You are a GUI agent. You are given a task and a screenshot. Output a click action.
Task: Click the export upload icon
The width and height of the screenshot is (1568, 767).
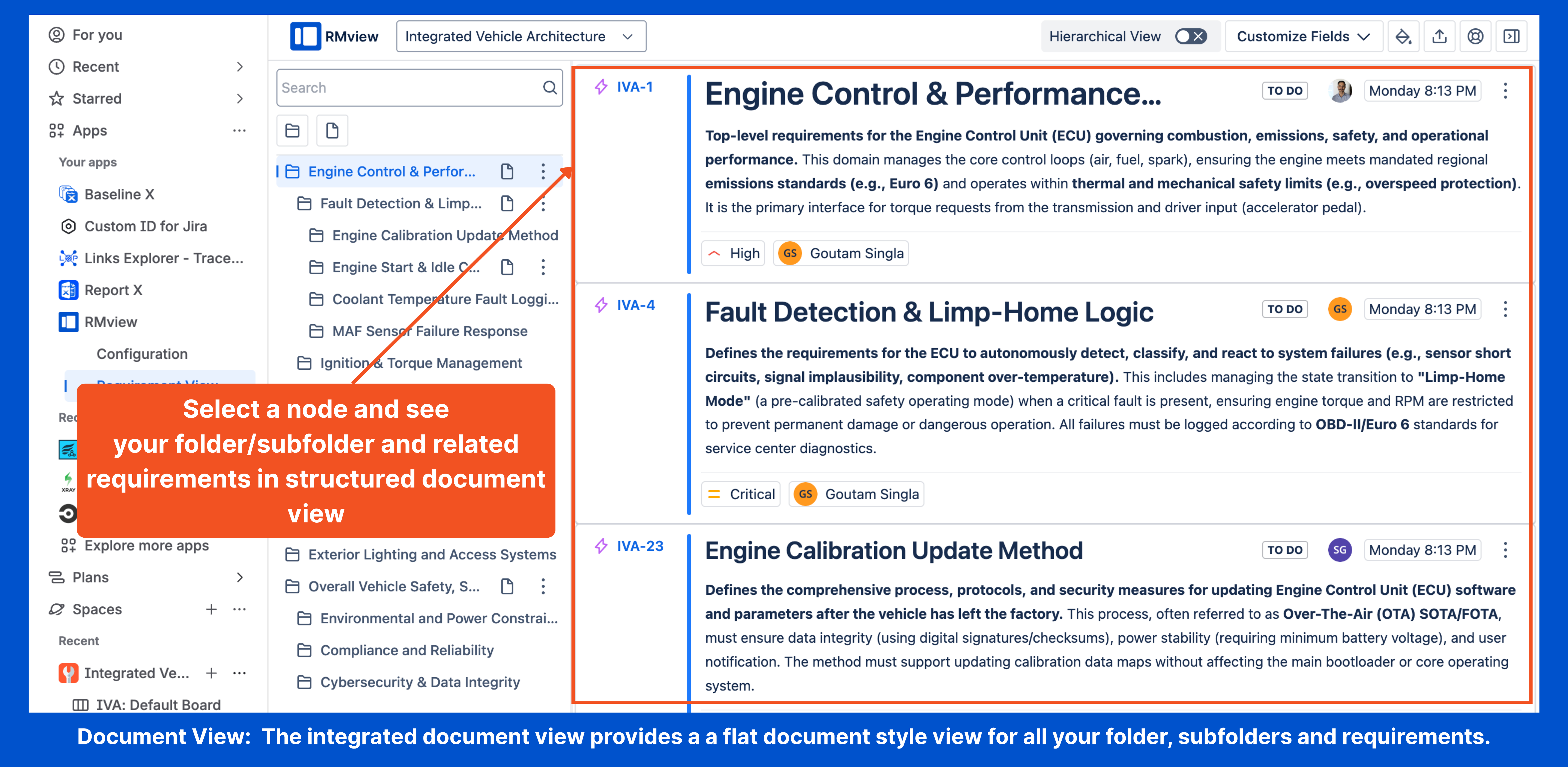[x=1439, y=37]
